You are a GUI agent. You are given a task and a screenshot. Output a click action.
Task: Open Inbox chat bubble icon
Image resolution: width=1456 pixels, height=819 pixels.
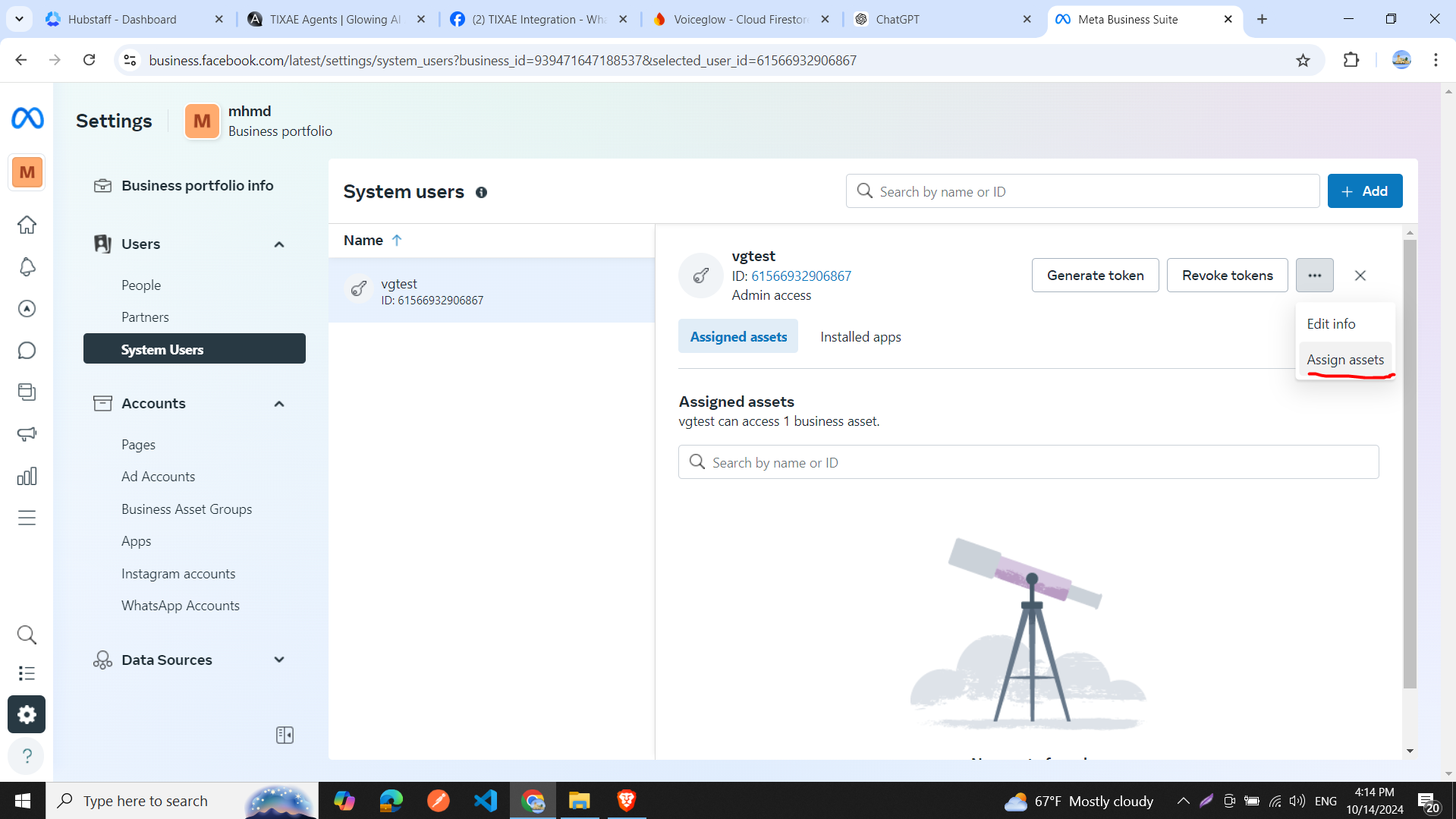tap(27, 351)
